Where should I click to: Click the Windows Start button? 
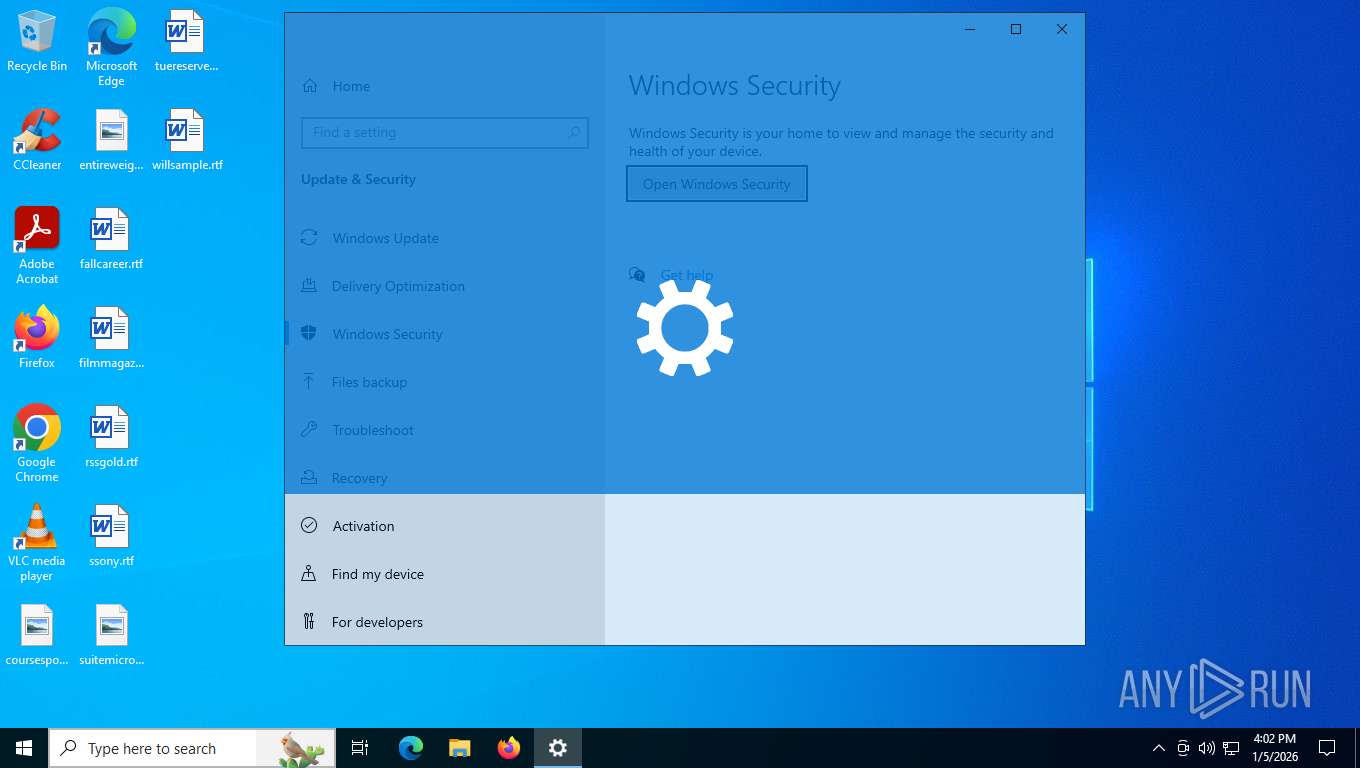tap(24, 748)
